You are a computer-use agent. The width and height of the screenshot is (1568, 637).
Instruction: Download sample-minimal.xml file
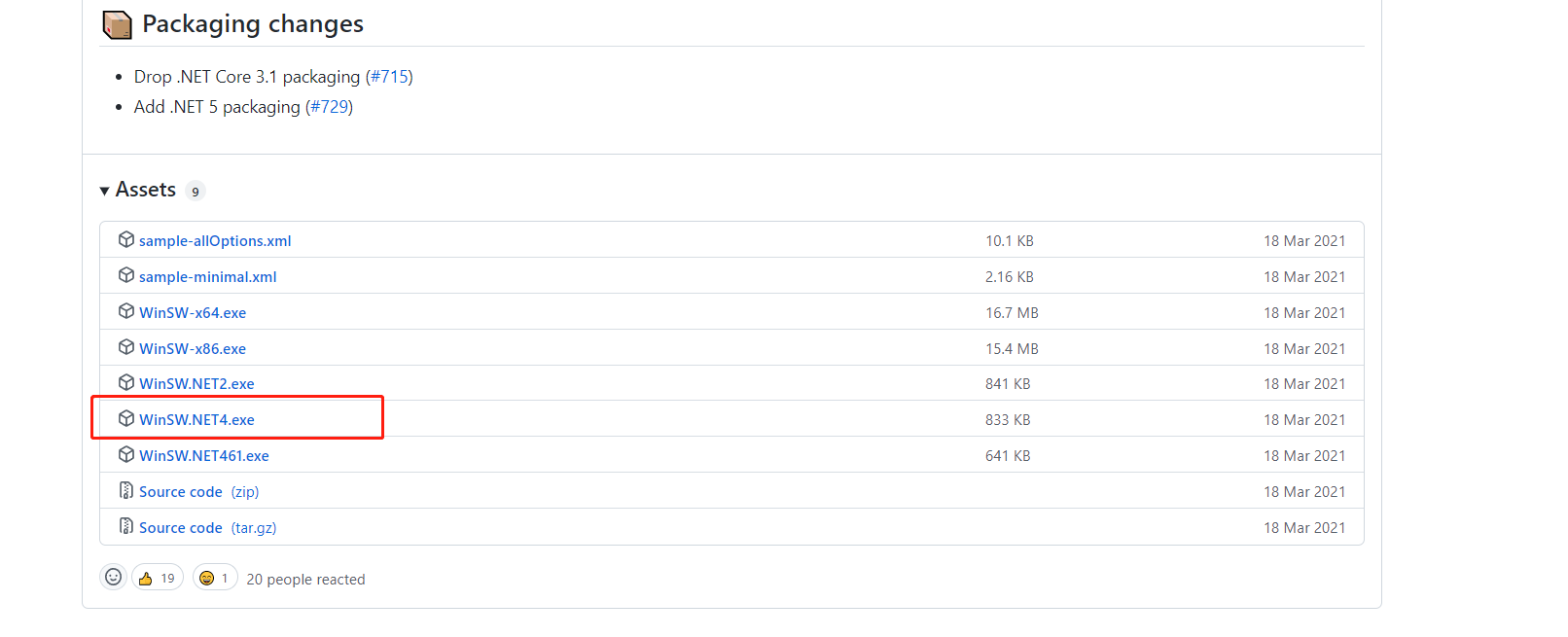pyautogui.click(x=207, y=277)
